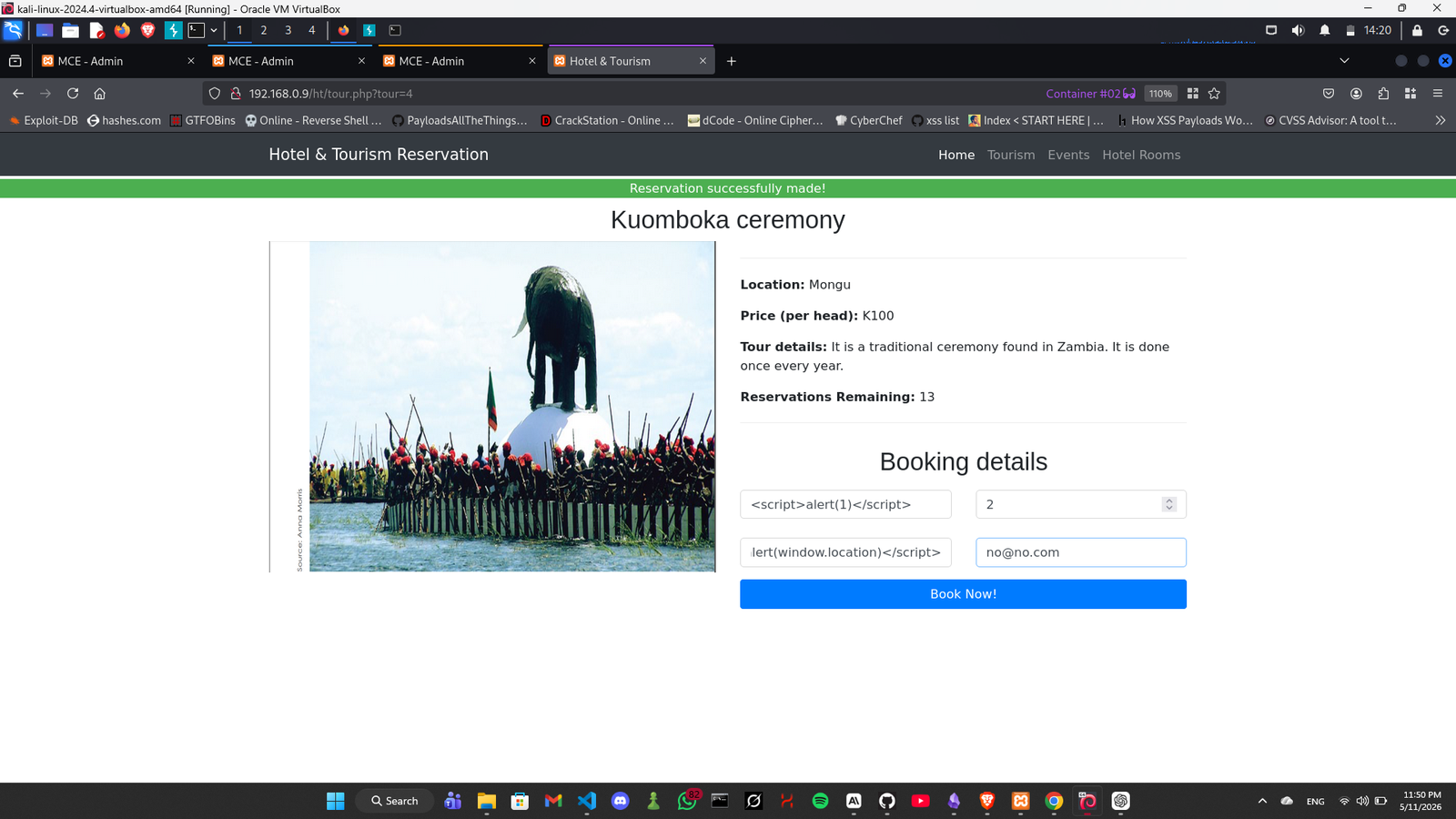Launch the text editor from Kali panel
This screenshot has width=1456, height=819.
click(x=96, y=30)
